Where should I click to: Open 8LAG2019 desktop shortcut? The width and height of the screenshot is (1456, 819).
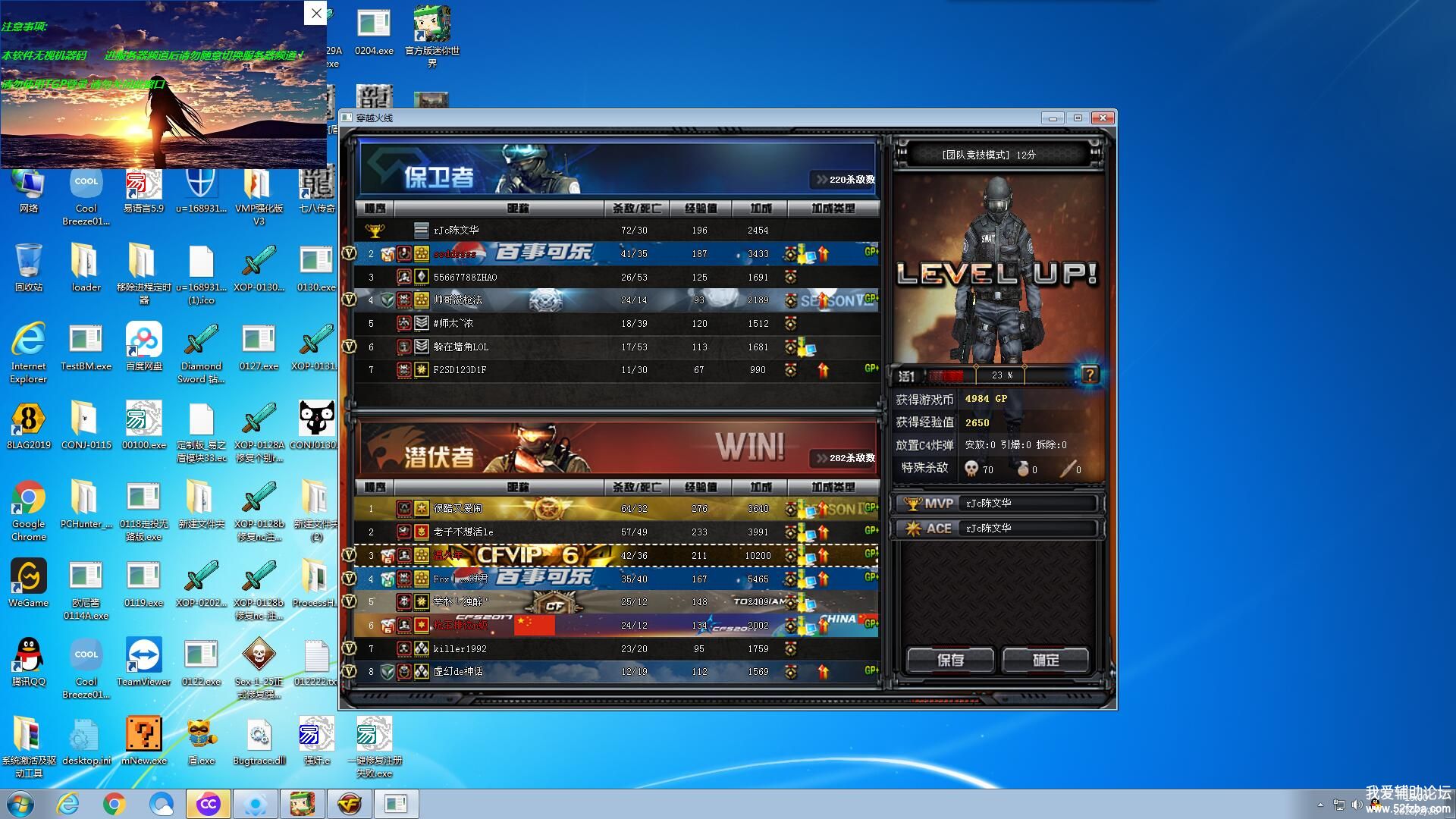[29, 425]
